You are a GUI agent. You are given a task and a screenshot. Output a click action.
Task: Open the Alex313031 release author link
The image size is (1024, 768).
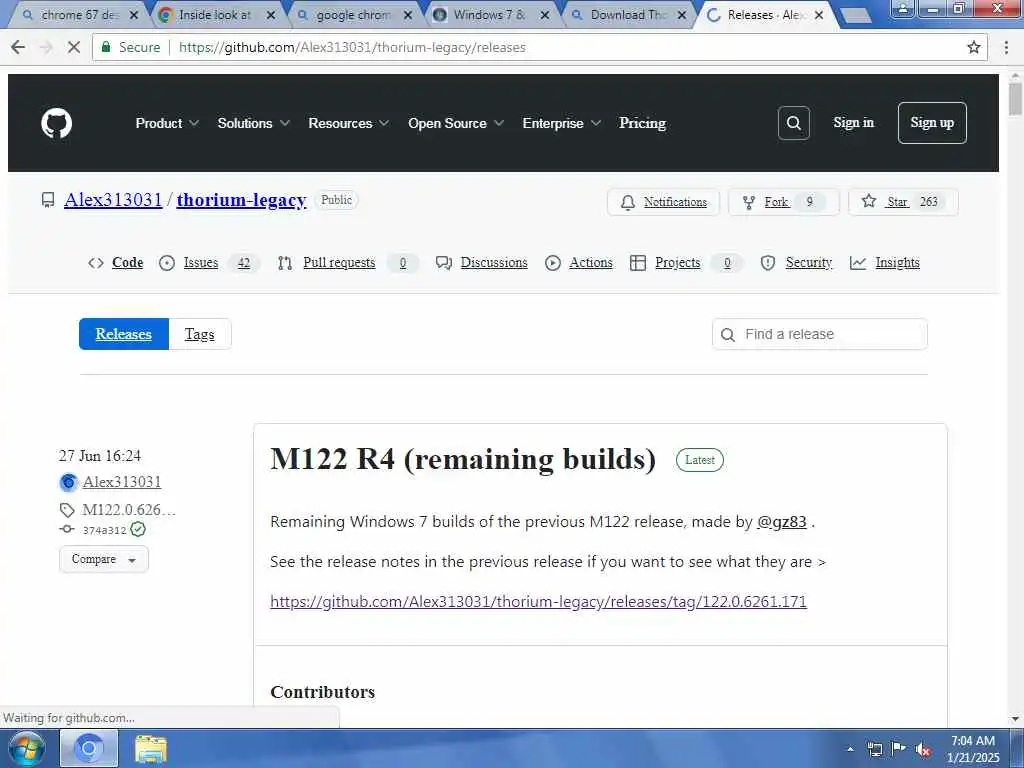(122, 482)
